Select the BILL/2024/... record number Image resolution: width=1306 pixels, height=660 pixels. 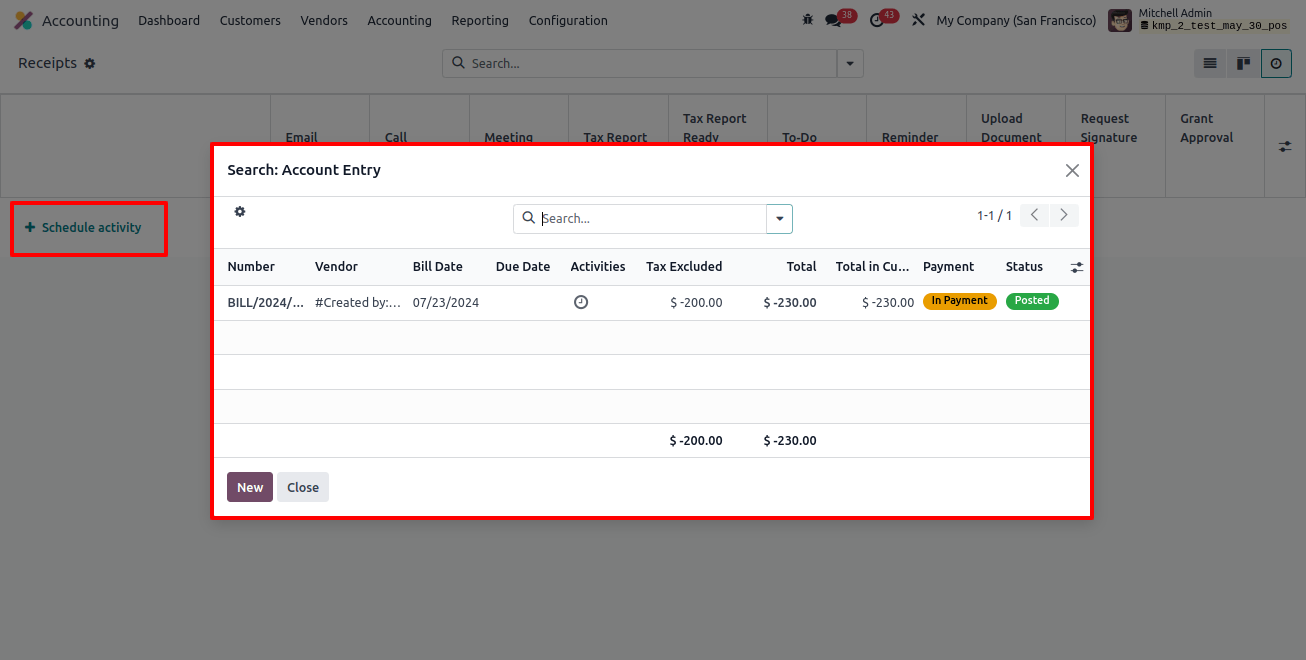pyautogui.click(x=266, y=303)
